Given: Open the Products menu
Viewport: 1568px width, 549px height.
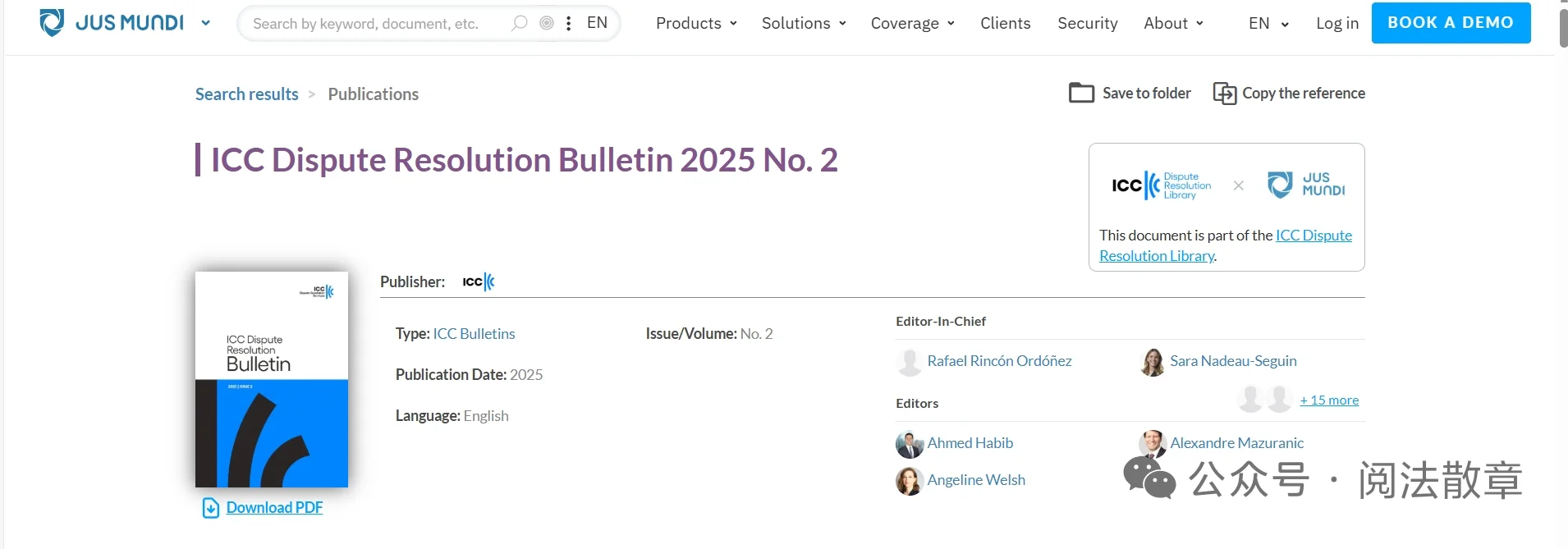Looking at the screenshot, I should (x=696, y=23).
